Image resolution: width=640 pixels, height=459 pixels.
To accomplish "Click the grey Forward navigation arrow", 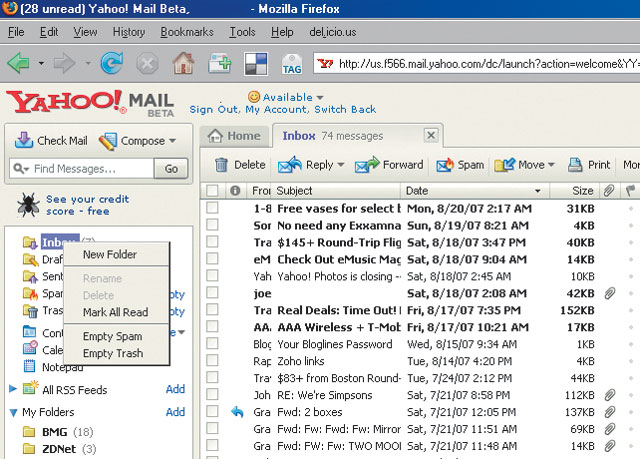I will pyautogui.click(x=64, y=64).
